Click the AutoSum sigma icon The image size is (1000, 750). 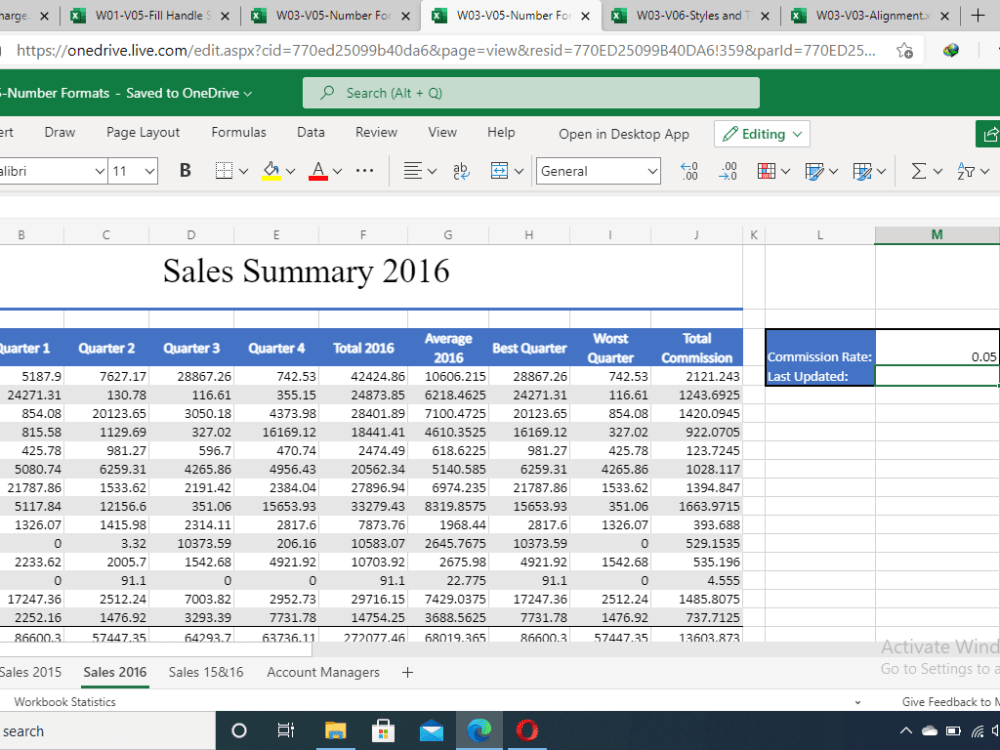tap(918, 171)
